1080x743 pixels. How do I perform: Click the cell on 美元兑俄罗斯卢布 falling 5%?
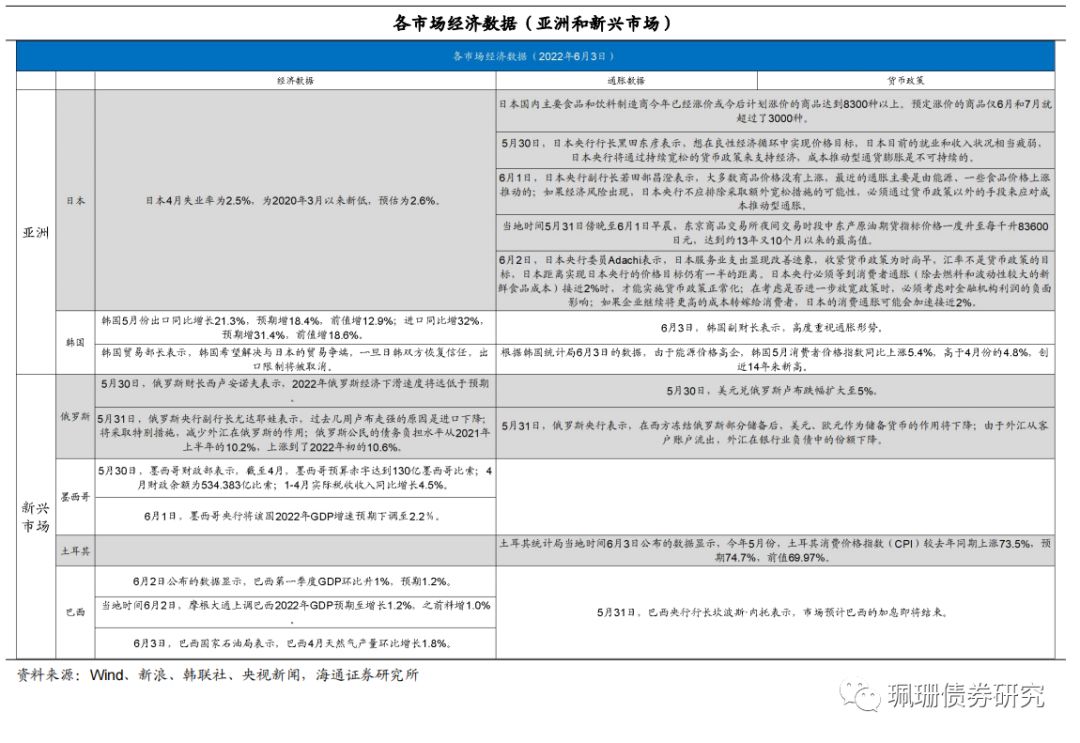776,390
